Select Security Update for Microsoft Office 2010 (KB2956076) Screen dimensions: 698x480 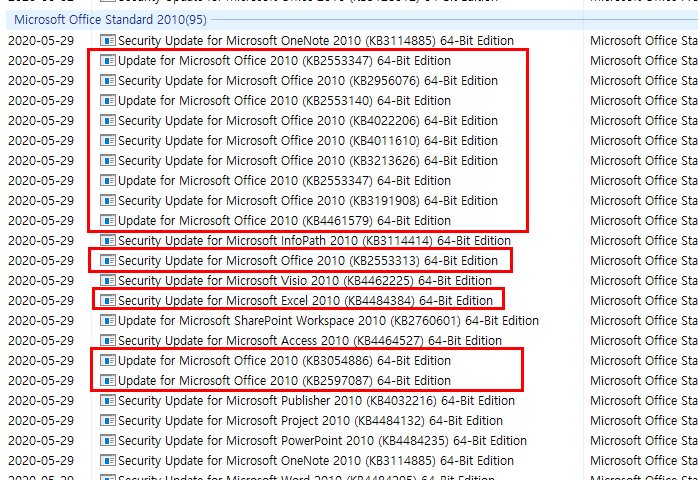pyautogui.click(x=308, y=81)
